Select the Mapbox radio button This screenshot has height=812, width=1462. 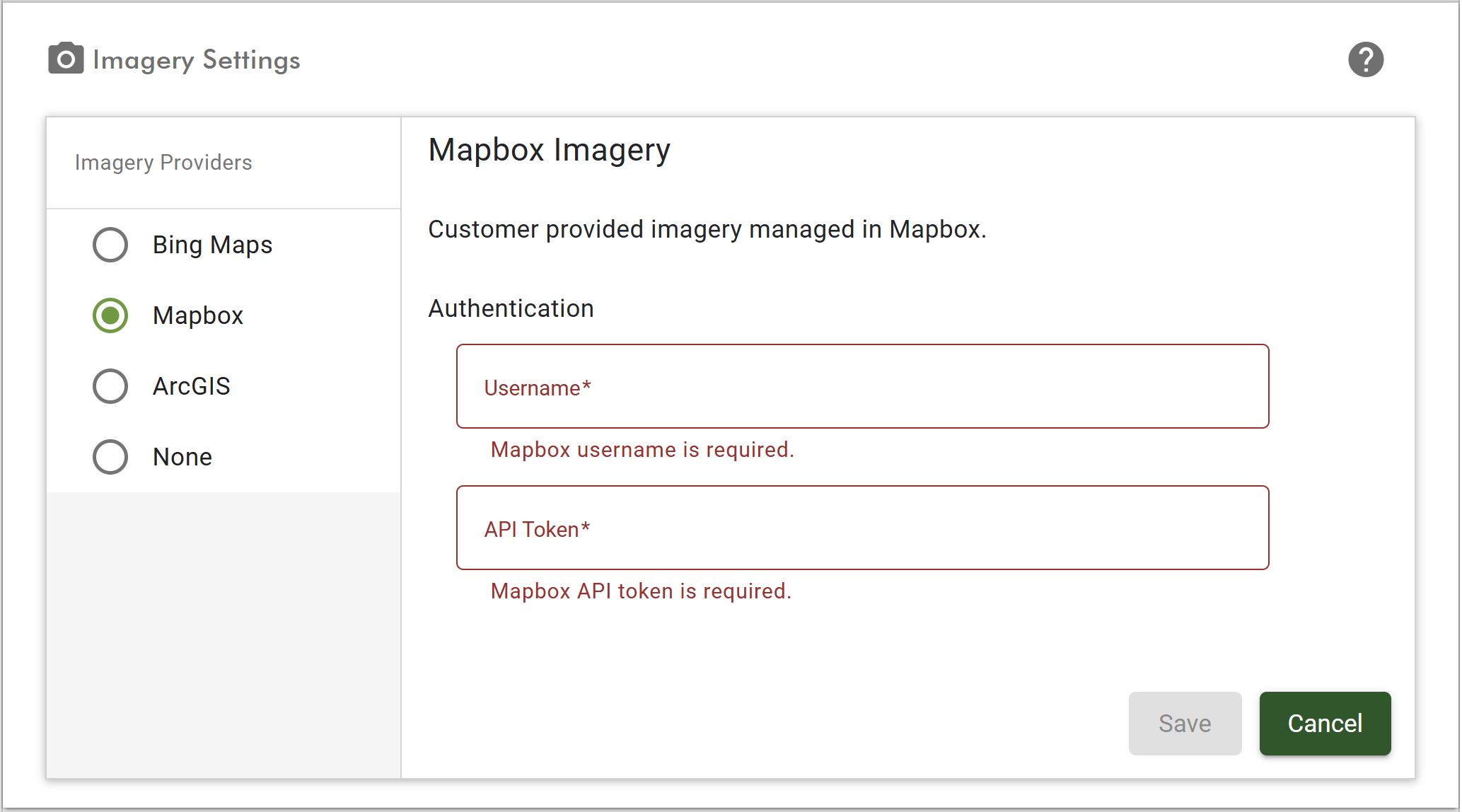pyautogui.click(x=110, y=315)
